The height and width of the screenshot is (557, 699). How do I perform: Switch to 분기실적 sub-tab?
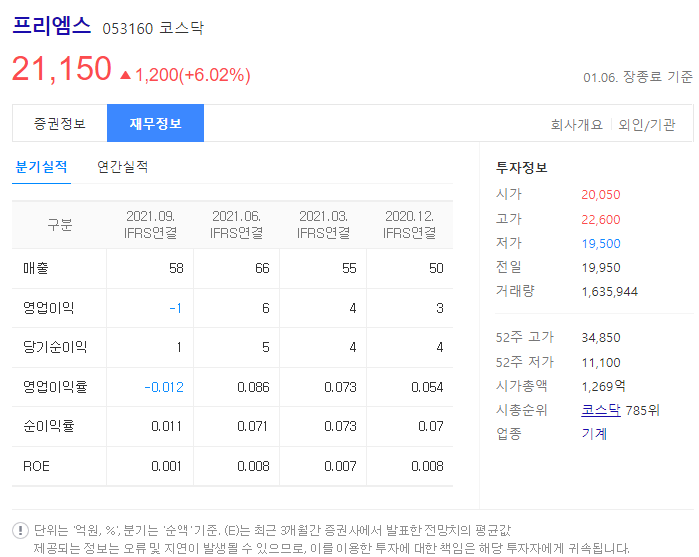click(x=41, y=167)
